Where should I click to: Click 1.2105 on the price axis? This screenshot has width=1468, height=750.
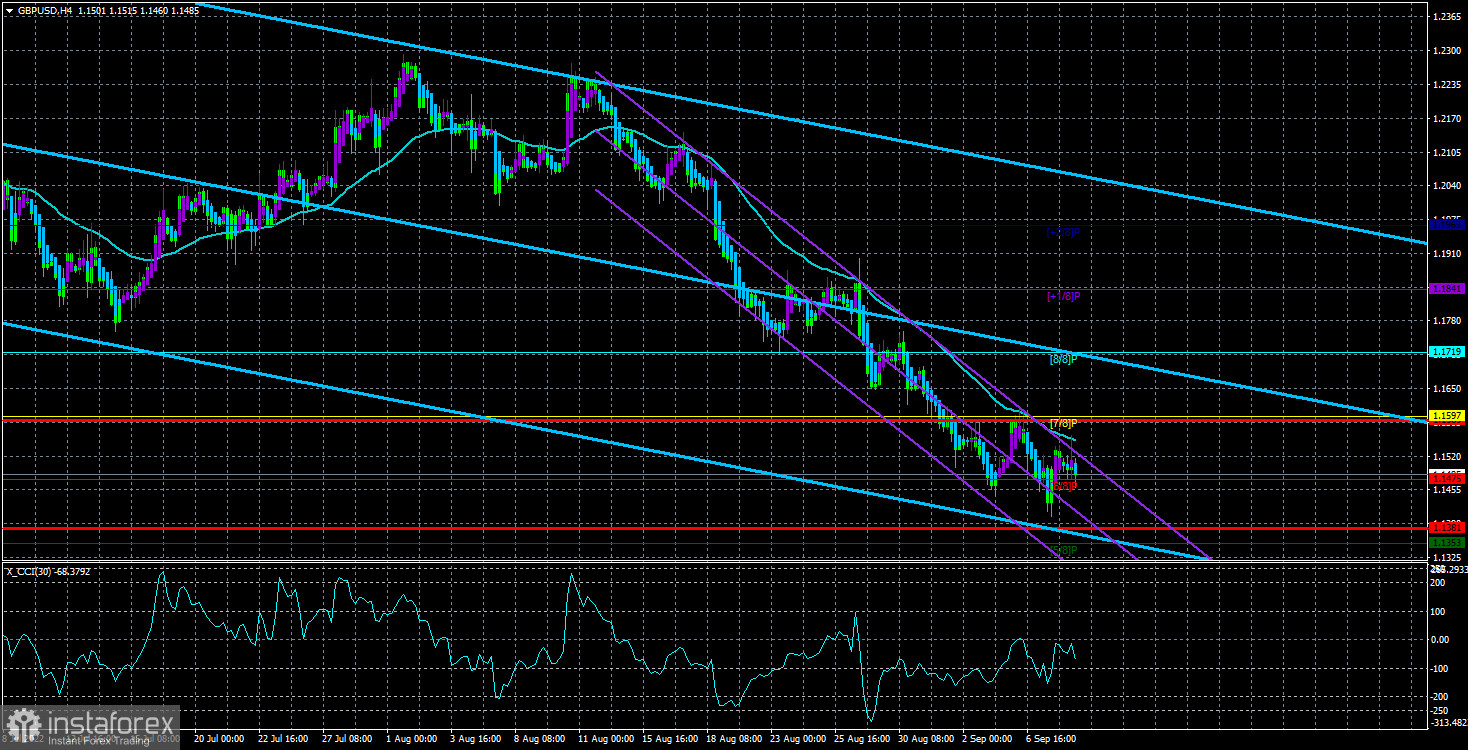[x=1447, y=152]
